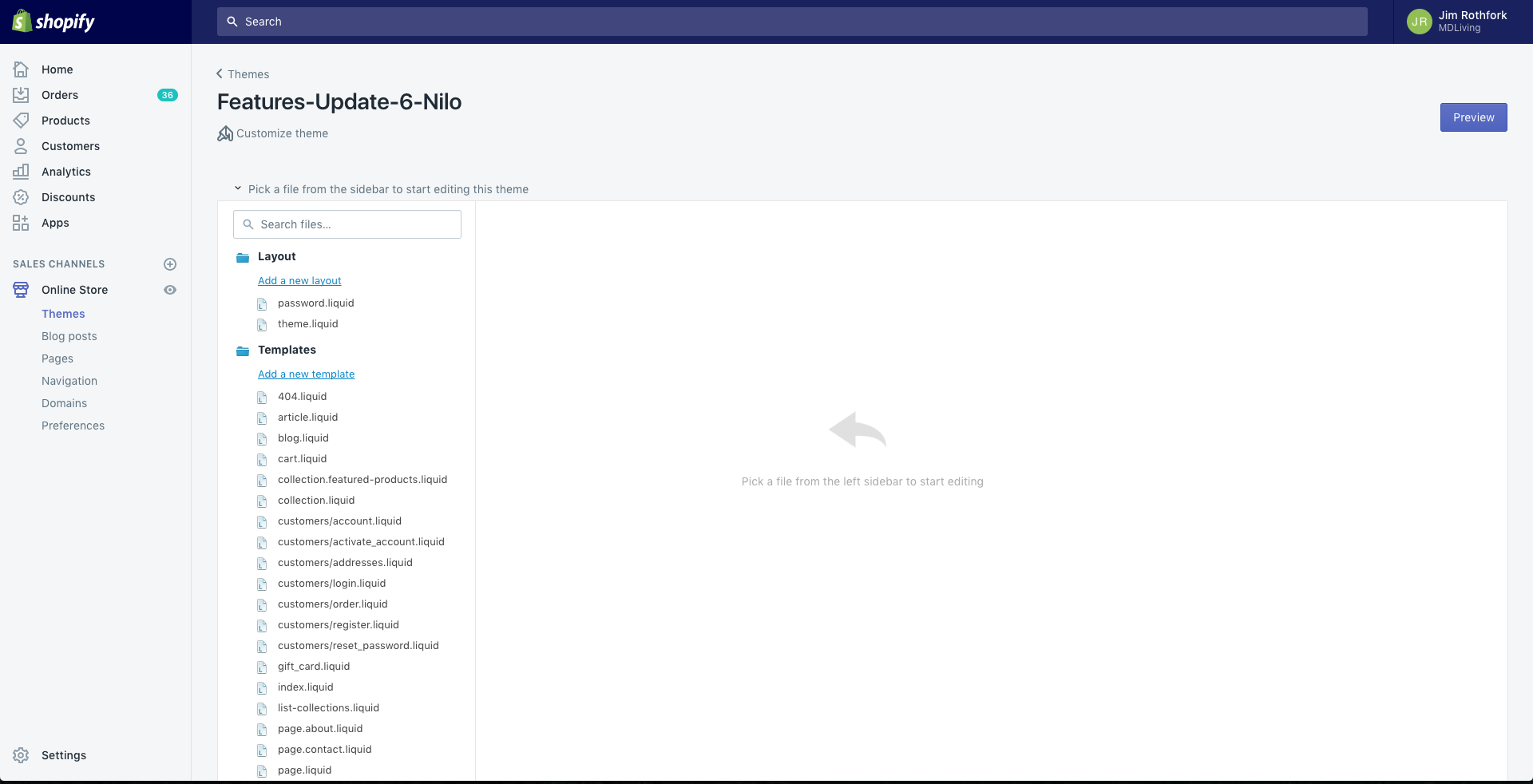
Task: Click the Shopify logo icon
Action: [22, 22]
